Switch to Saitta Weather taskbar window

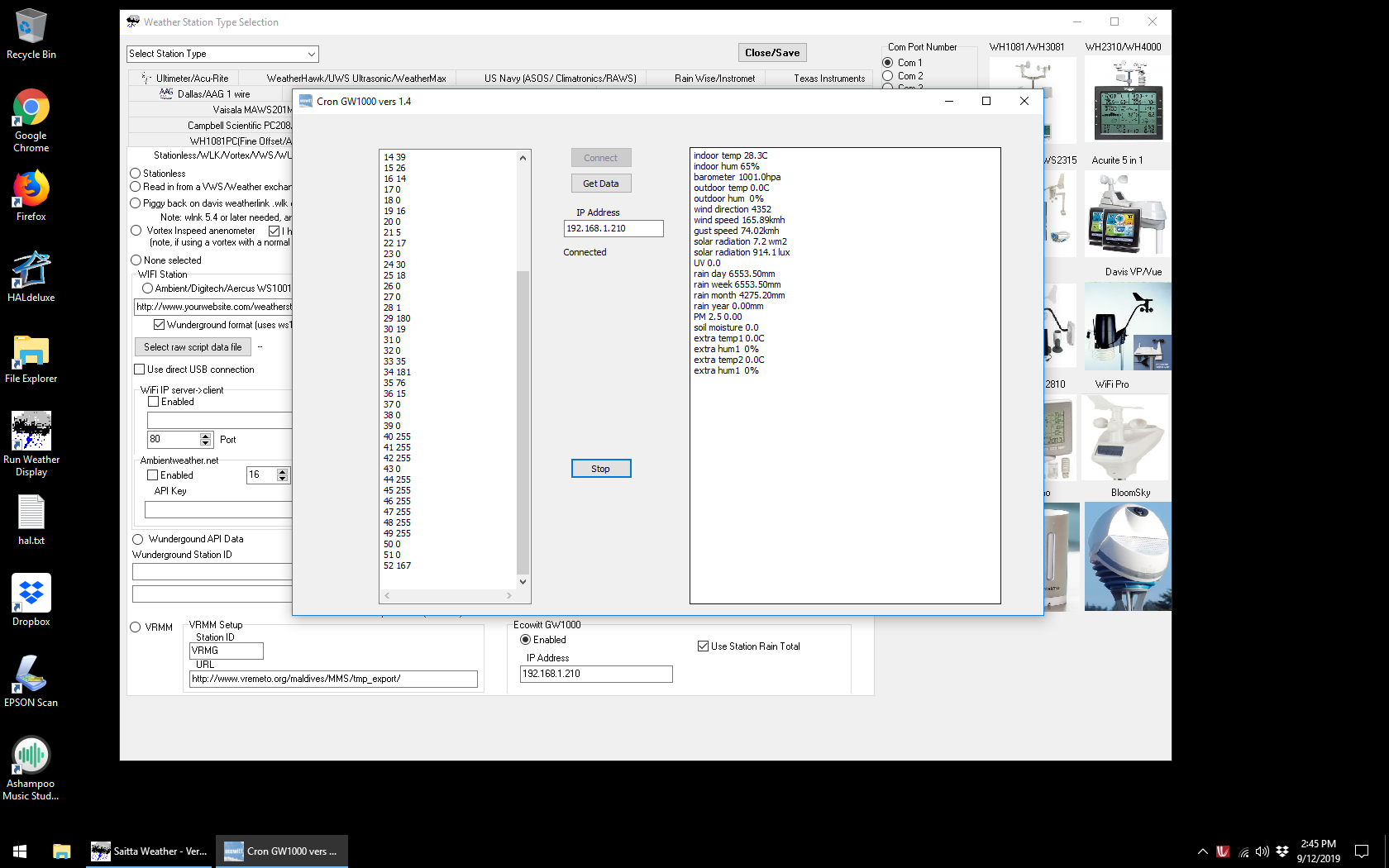point(150,851)
